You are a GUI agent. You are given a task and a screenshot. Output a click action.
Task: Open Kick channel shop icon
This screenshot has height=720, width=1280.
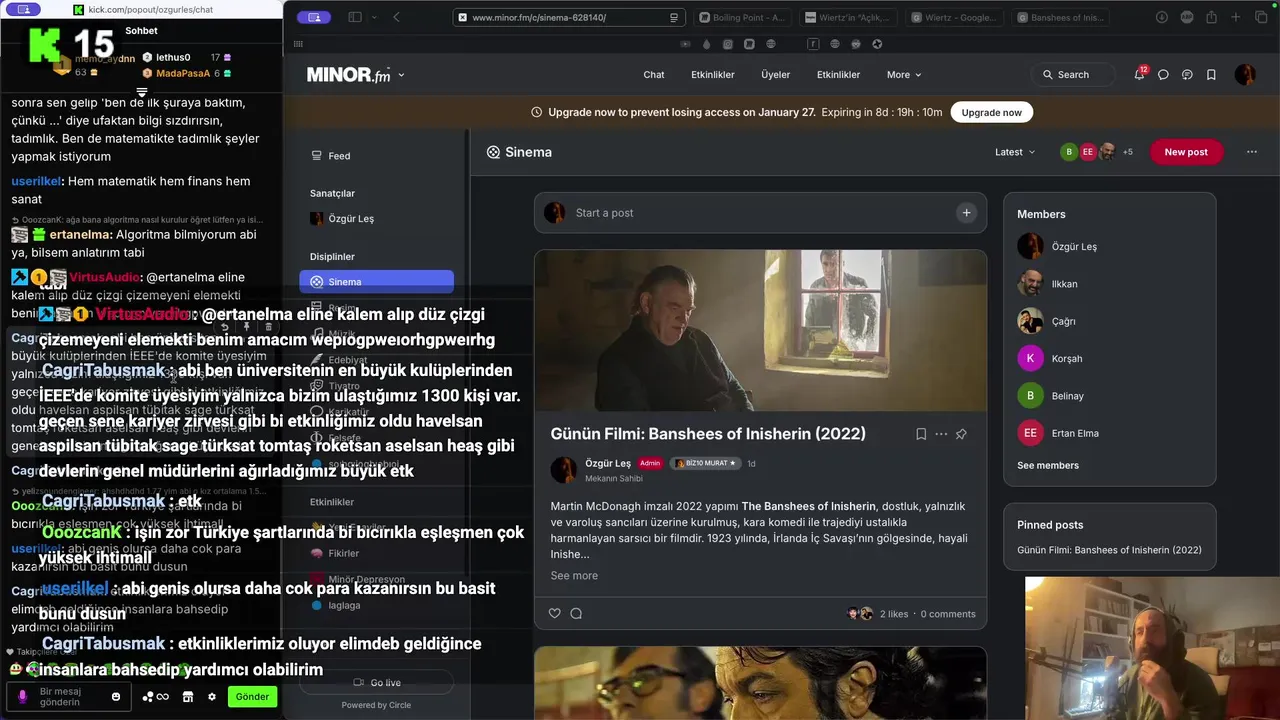(x=187, y=697)
